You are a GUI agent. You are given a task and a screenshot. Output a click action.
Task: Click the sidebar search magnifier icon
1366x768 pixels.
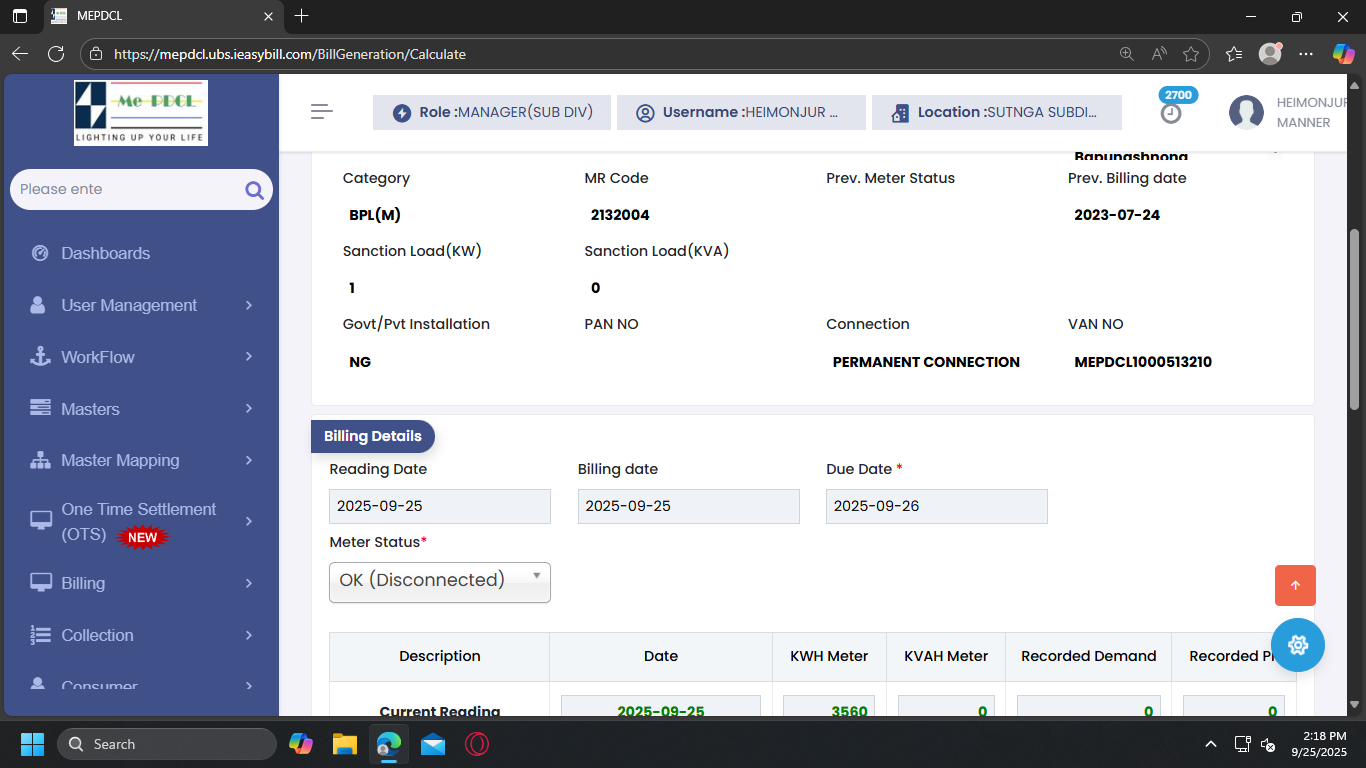pos(254,190)
